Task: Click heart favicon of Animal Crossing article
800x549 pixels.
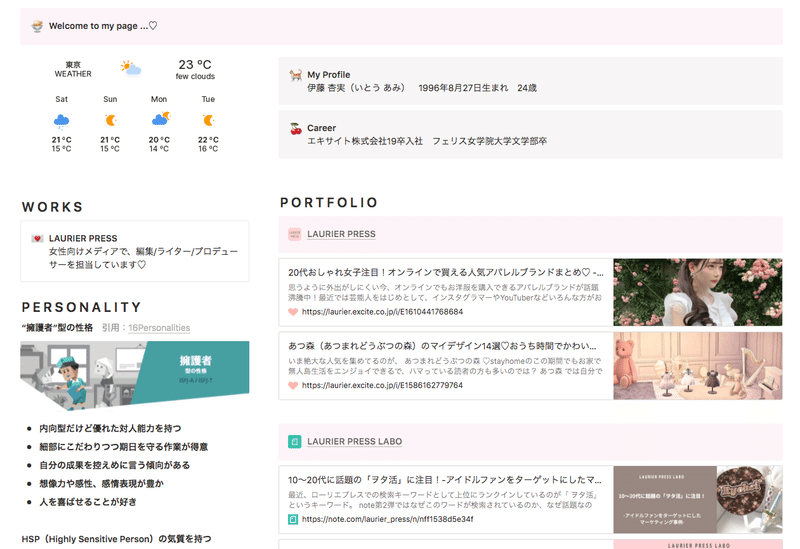Action: pyautogui.click(x=293, y=385)
